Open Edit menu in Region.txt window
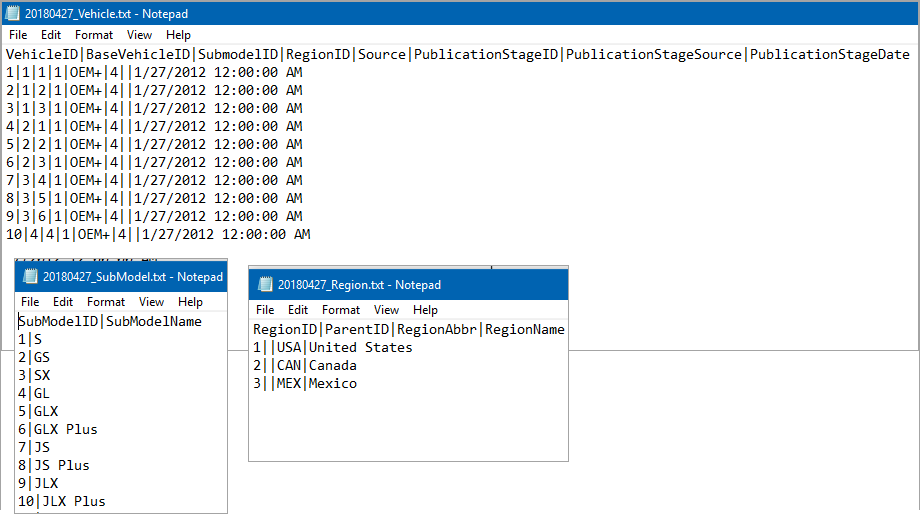This screenshot has width=920, height=514. (x=298, y=310)
